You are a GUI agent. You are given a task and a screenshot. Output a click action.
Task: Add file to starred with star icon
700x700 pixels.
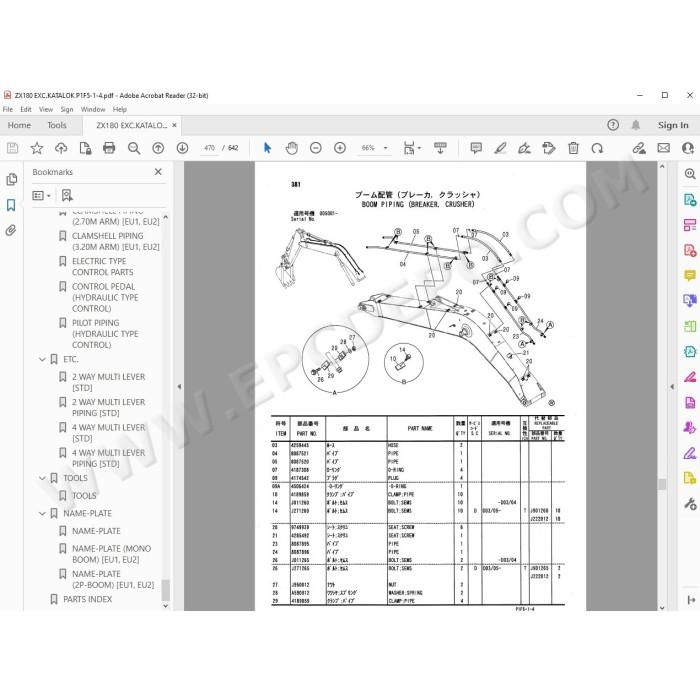click(37, 148)
